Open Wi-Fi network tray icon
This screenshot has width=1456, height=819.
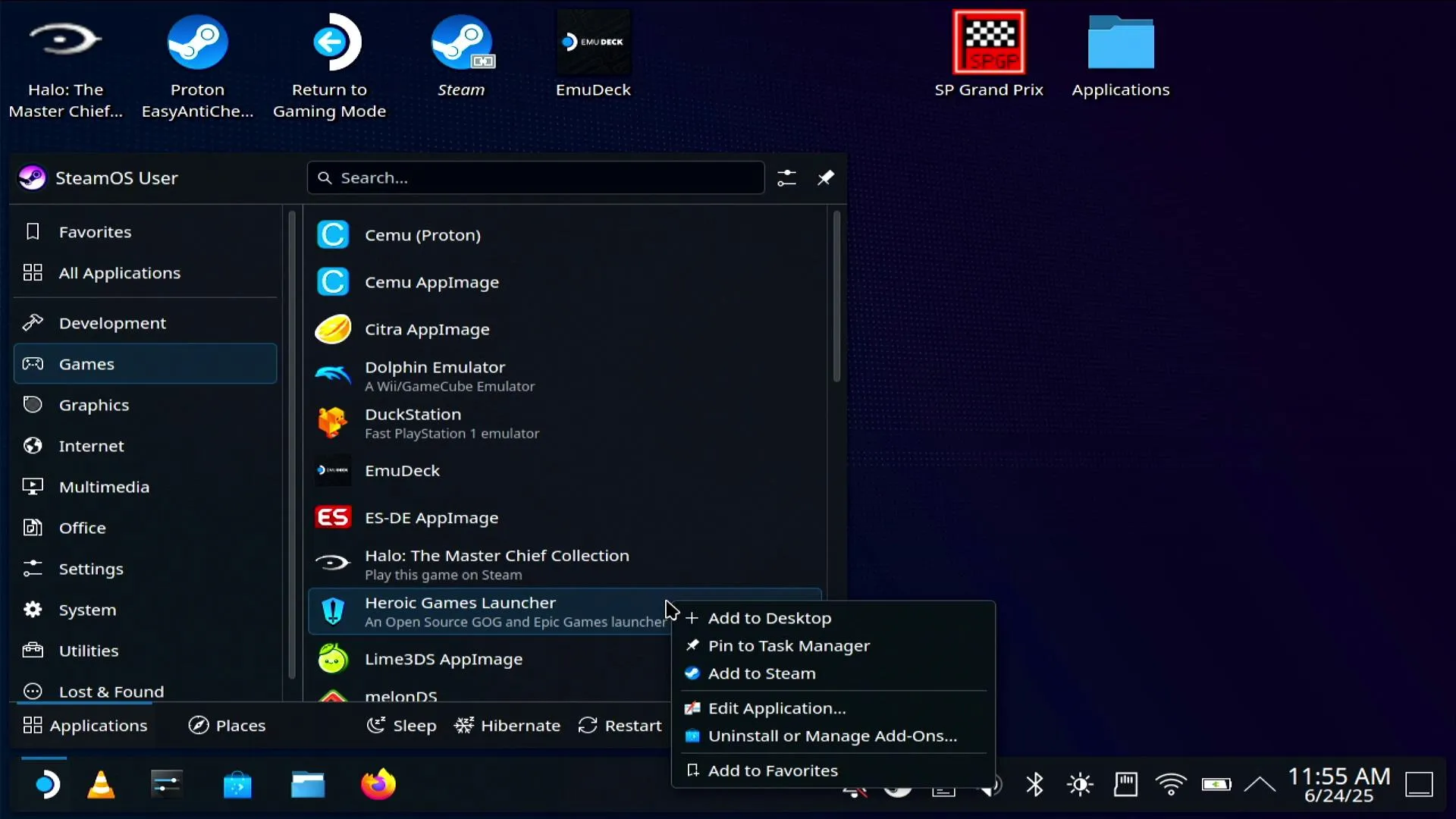[x=1171, y=785]
